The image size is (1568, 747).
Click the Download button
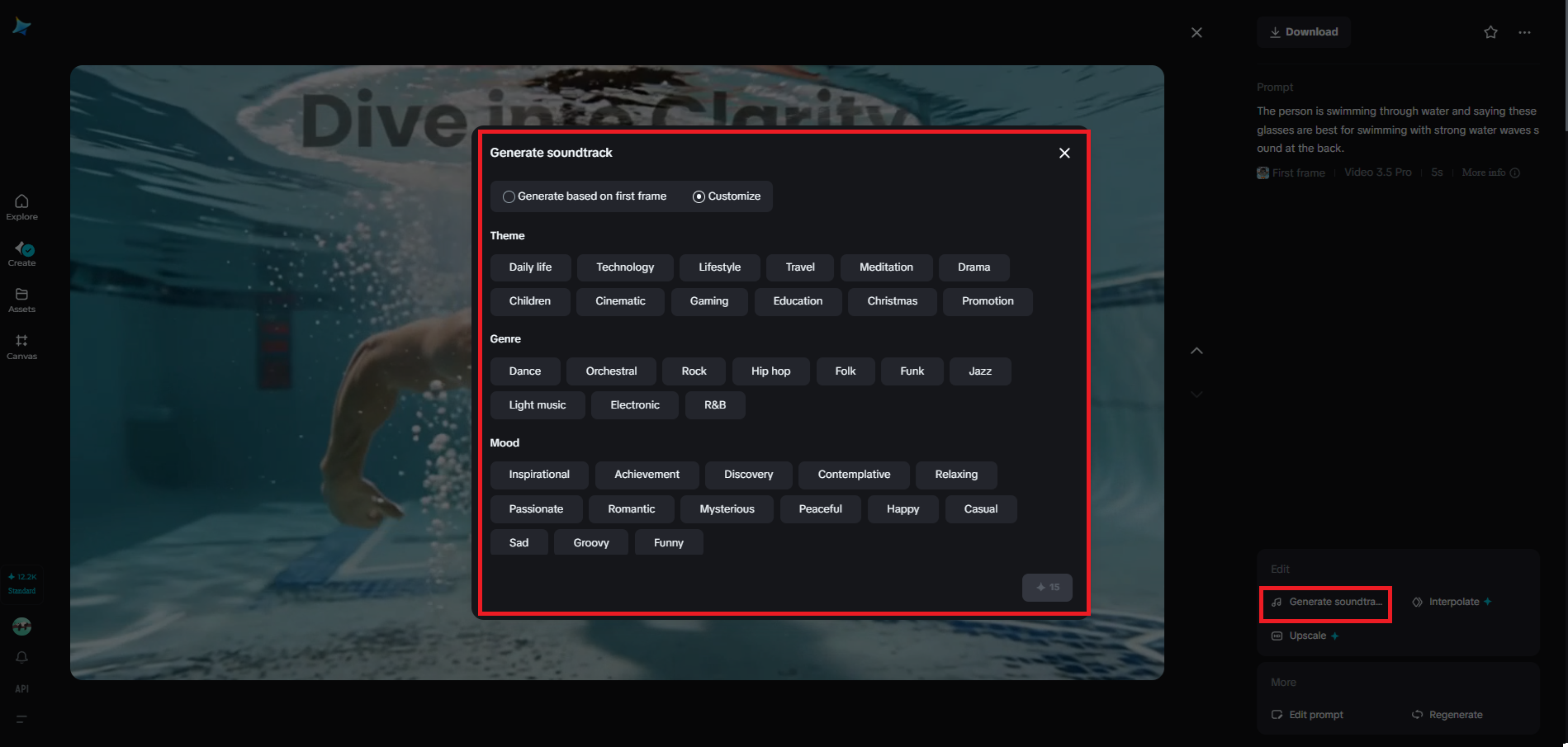(x=1304, y=31)
